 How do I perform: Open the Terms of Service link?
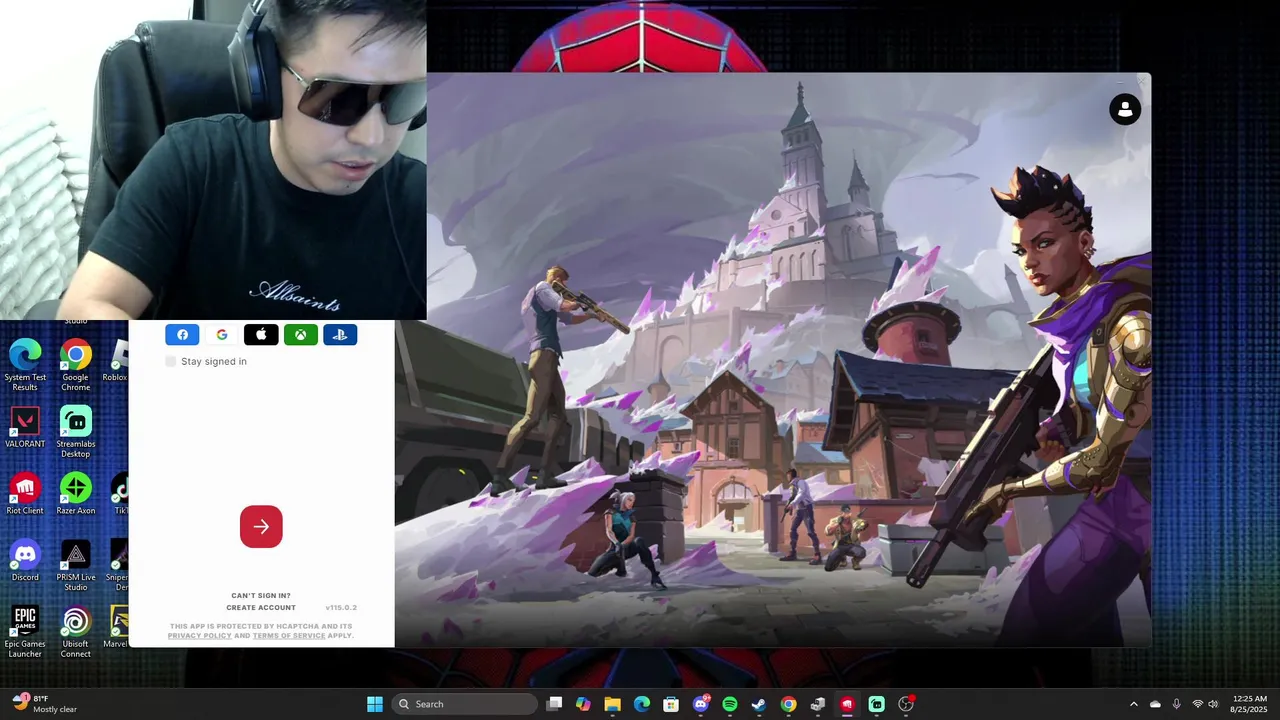(x=289, y=636)
